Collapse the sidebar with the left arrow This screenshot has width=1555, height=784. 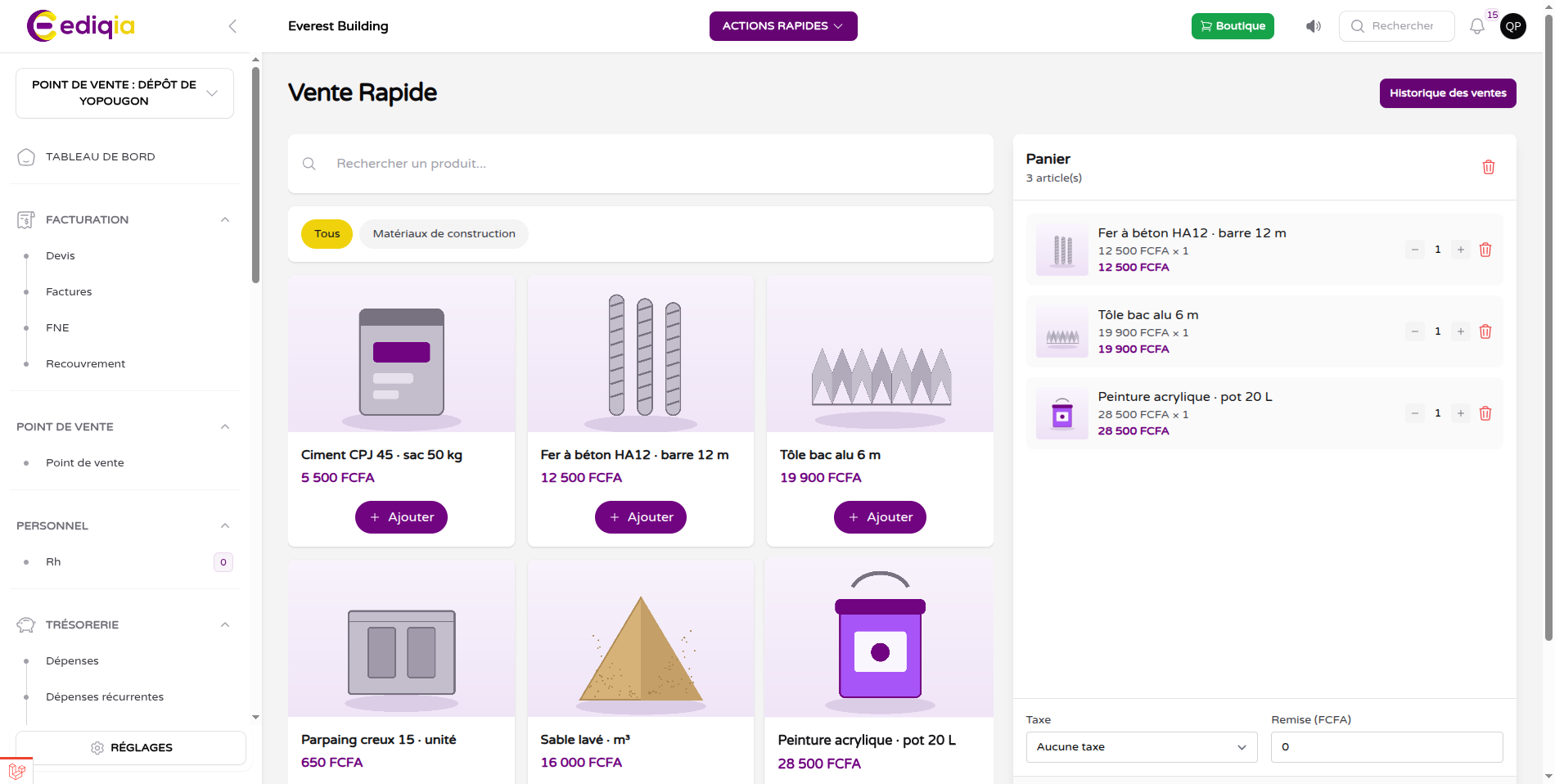[x=232, y=26]
